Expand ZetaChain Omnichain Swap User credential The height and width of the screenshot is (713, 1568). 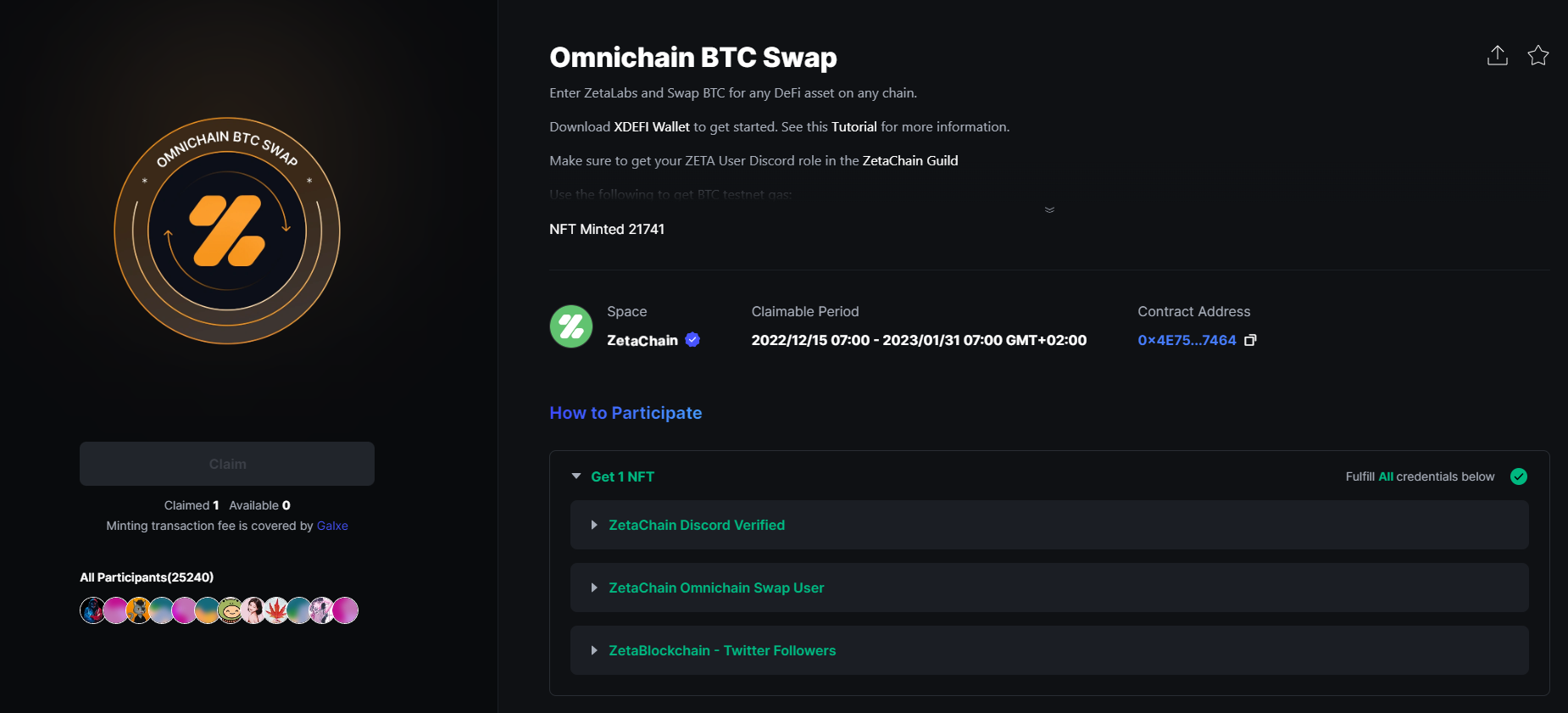(1049, 588)
